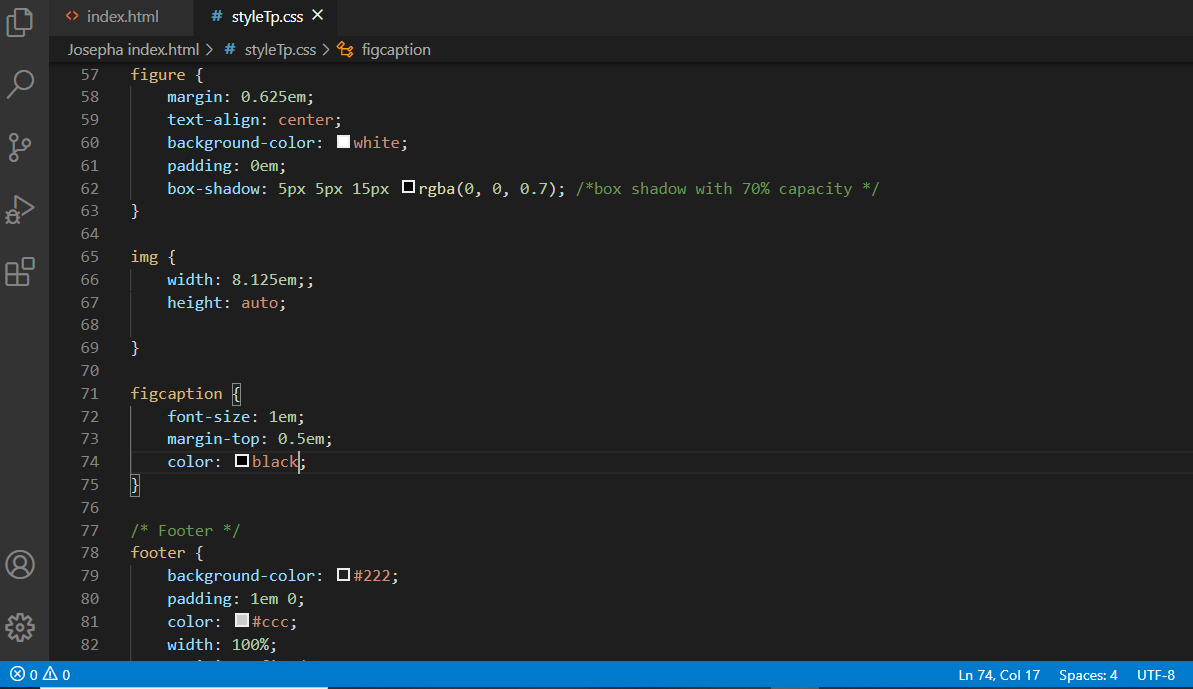Click the breadcrumb chevron before figcaption

tap(326, 49)
